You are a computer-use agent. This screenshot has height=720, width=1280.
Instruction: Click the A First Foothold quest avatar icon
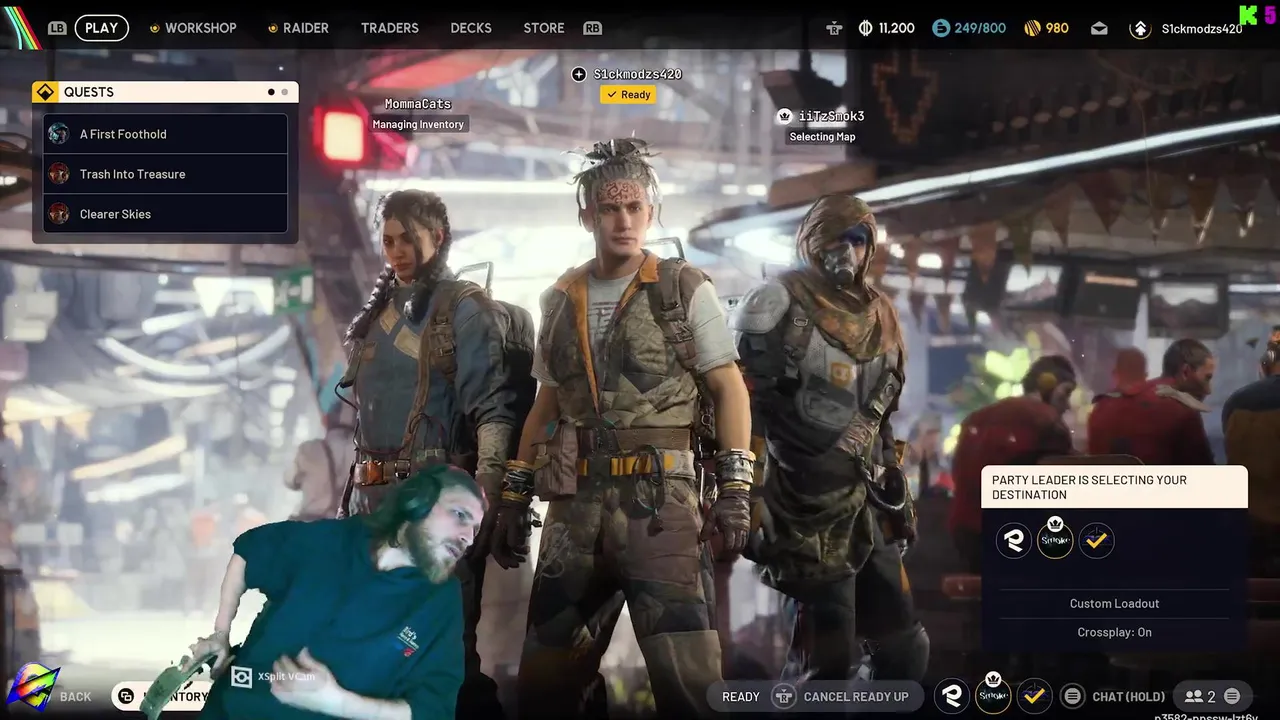[59, 134]
